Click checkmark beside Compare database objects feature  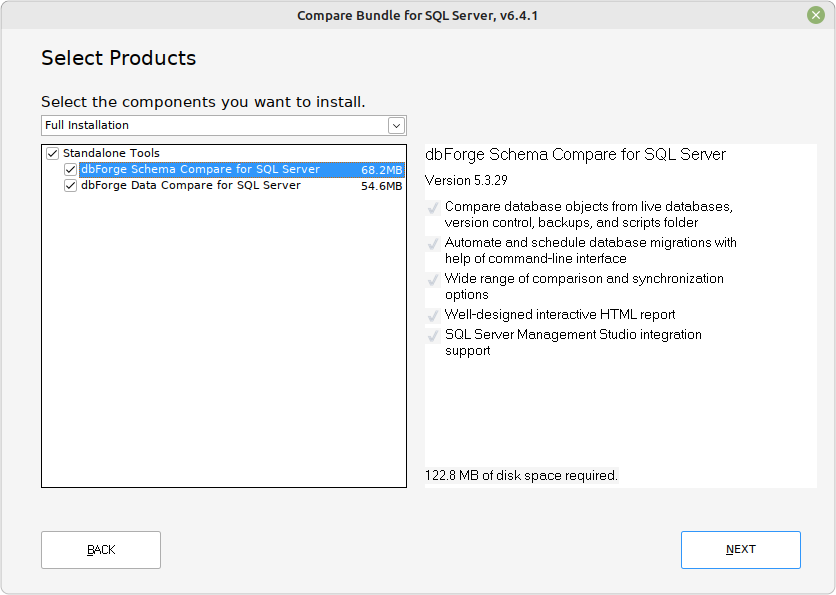[x=433, y=208]
